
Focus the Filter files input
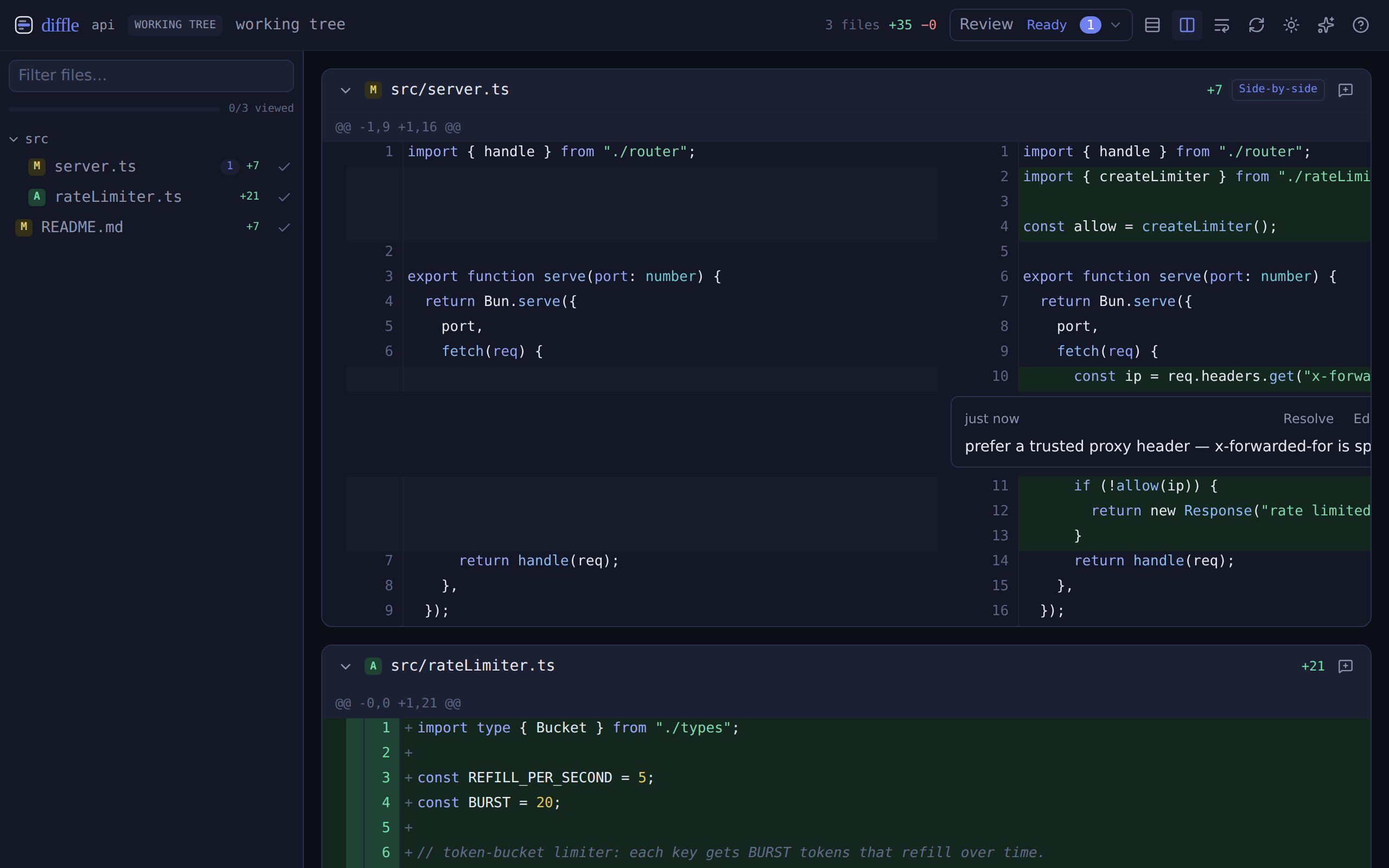151,75
